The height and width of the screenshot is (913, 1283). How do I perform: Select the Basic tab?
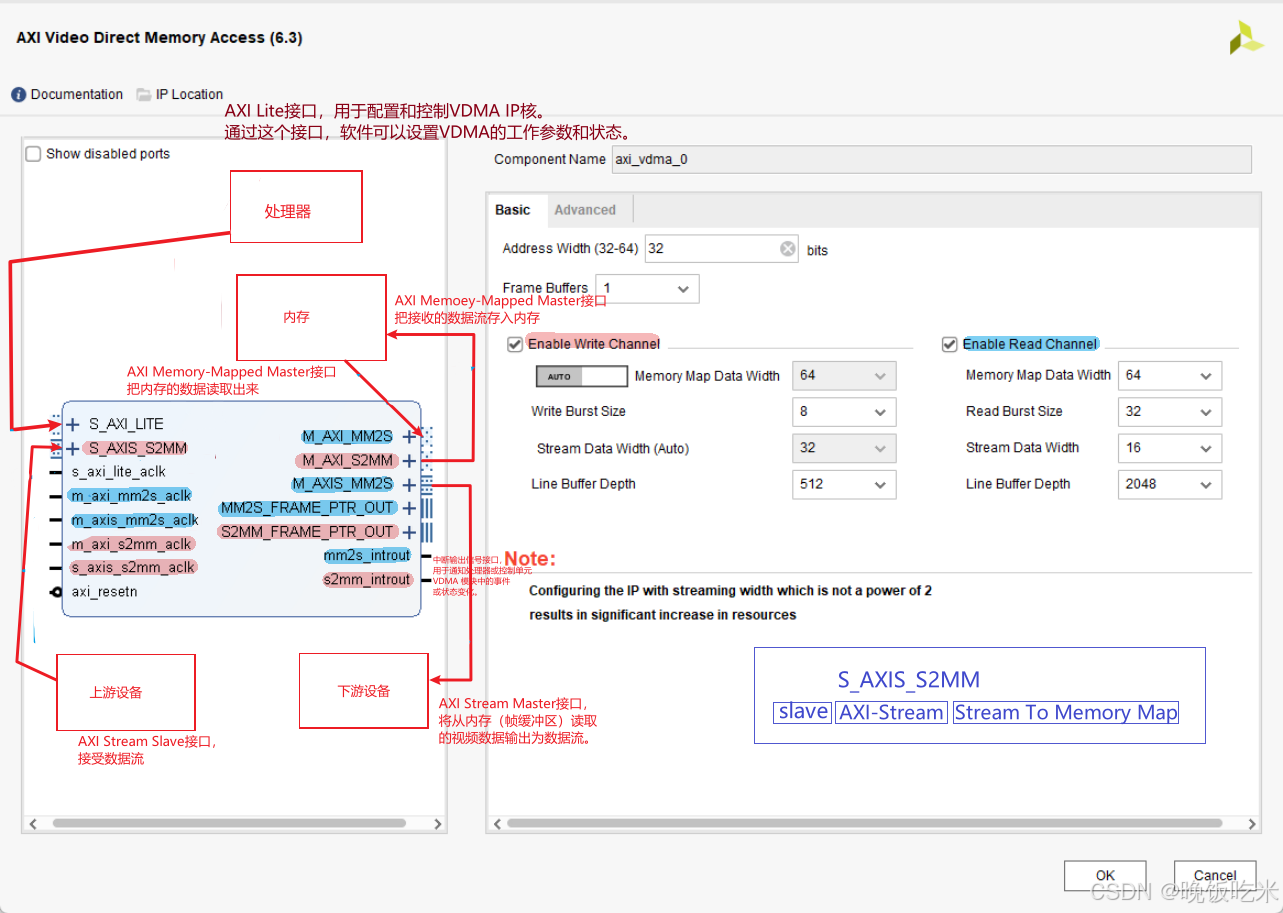513,209
